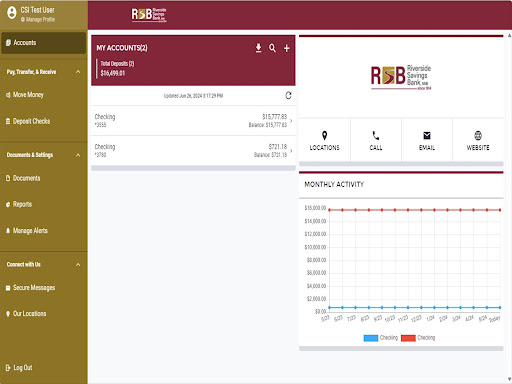The height and width of the screenshot is (384, 512).
Task: Refresh account balances icon
Action: [x=288, y=96]
